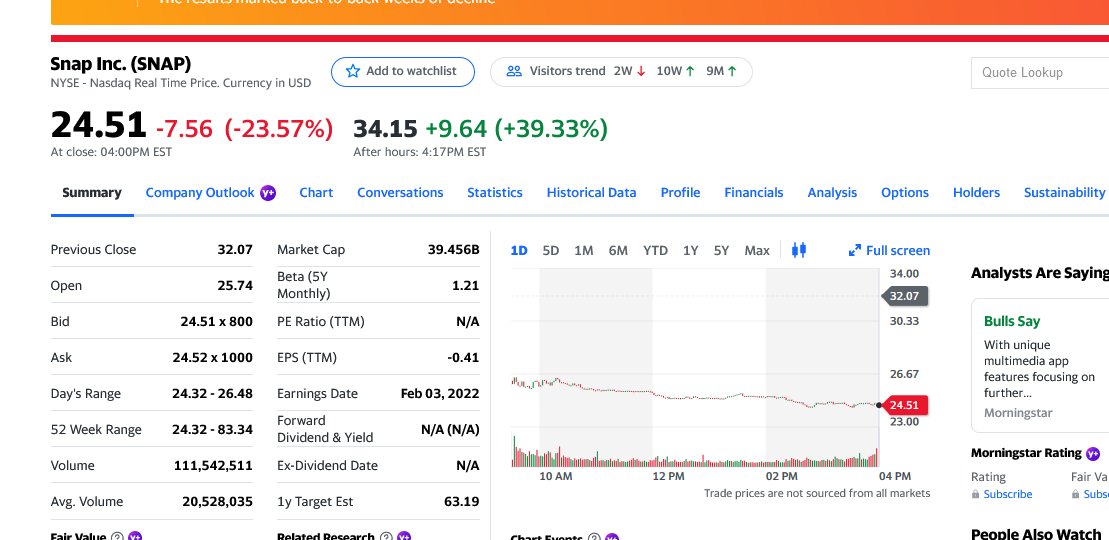Click the Market Cap 39.456B value
The height and width of the screenshot is (540, 1109).
453,249
